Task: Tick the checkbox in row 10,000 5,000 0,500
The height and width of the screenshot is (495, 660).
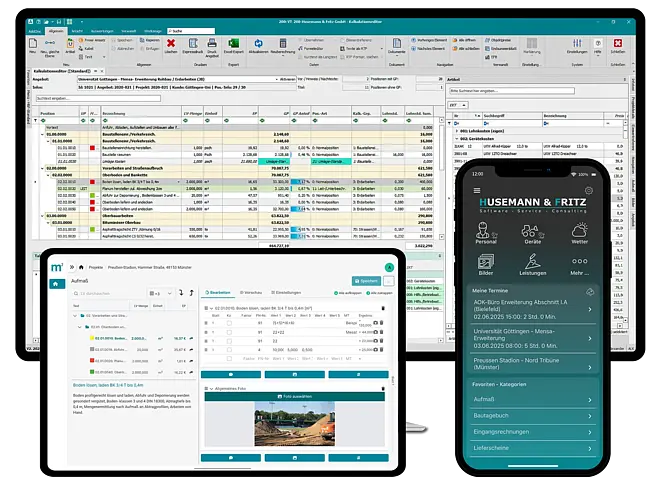Action: [229, 350]
